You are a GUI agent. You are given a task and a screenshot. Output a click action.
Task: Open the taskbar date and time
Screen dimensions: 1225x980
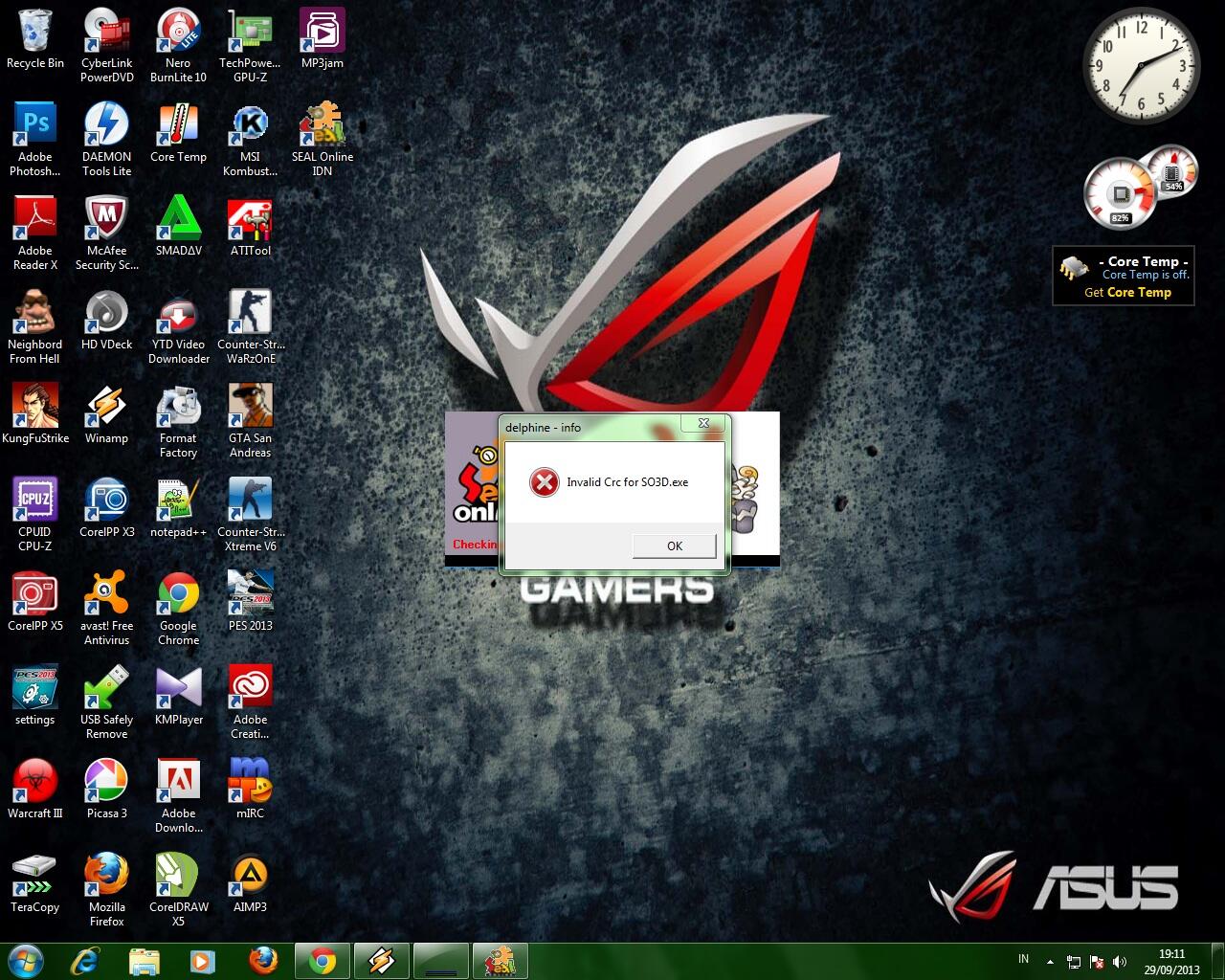pyautogui.click(x=1171, y=961)
